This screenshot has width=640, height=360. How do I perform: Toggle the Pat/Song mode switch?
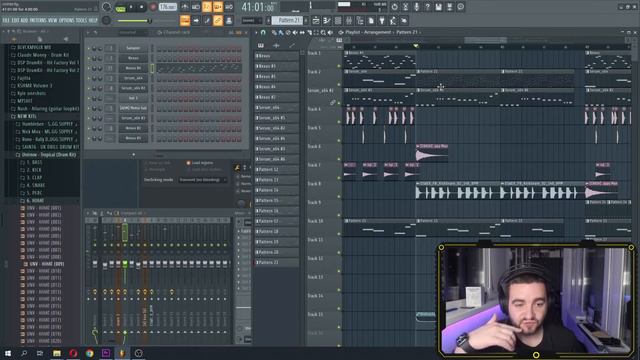point(120,7)
